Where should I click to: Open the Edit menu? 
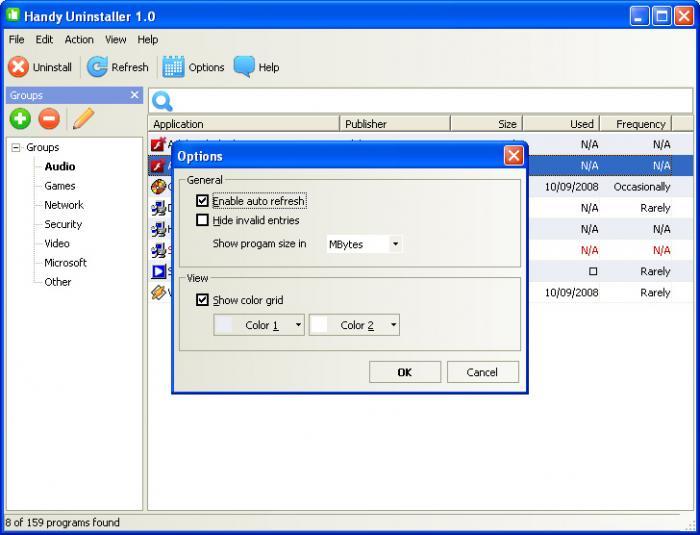coord(44,39)
